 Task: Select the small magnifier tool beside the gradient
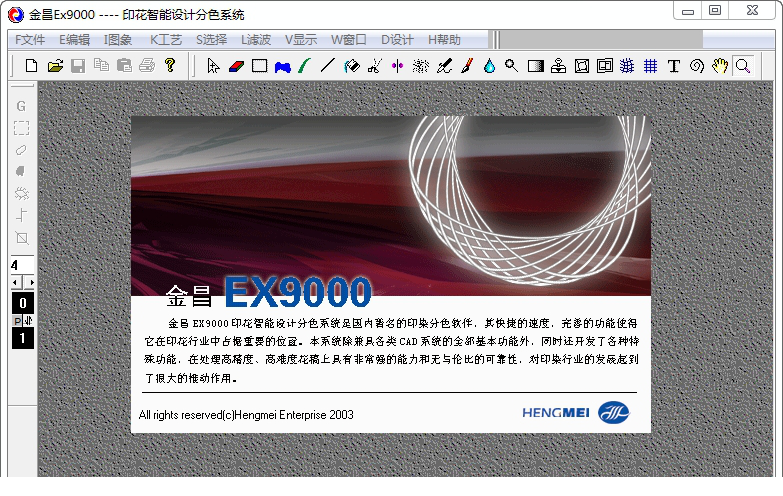coord(511,65)
